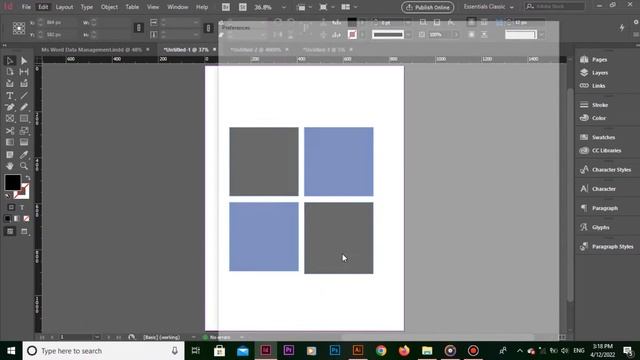
Task: Set formatting affects container
Action: click(11, 207)
